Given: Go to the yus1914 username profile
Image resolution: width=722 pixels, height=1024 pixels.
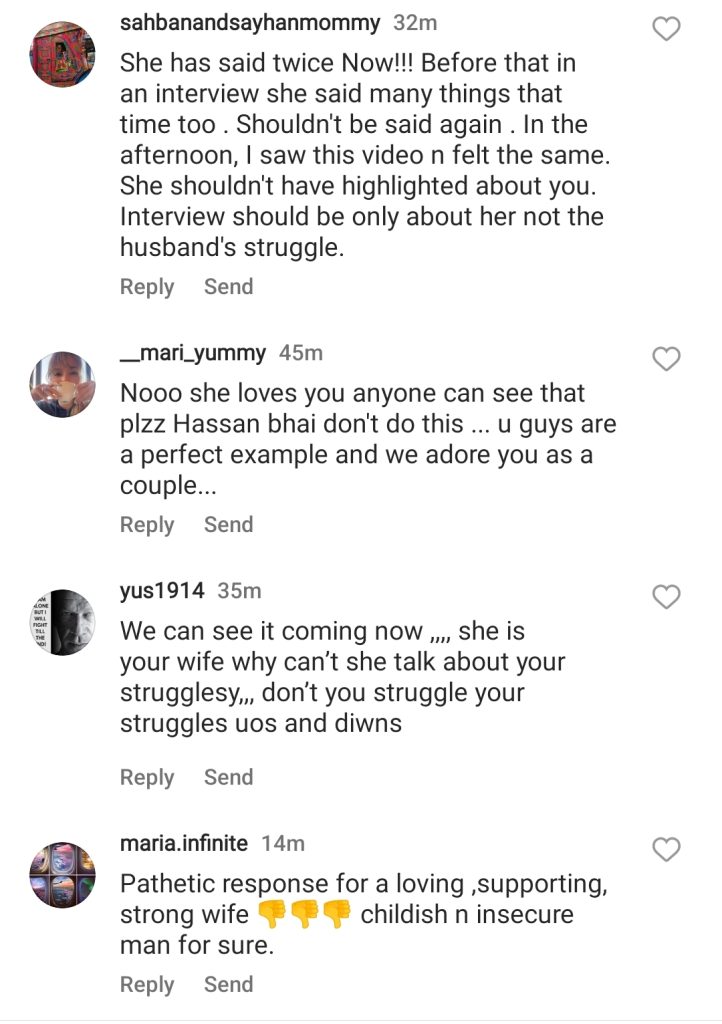Looking at the screenshot, I should [162, 591].
